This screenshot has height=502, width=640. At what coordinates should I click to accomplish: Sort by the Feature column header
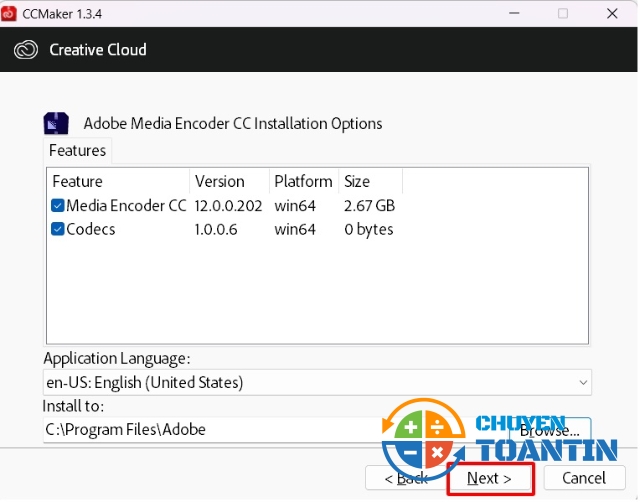[118, 182]
